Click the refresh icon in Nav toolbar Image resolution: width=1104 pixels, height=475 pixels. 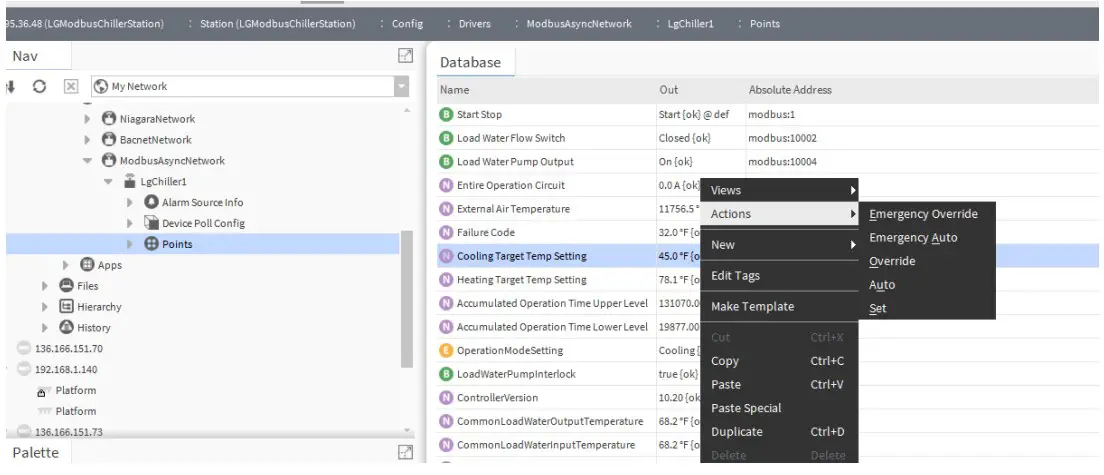[x=39, y=87]
